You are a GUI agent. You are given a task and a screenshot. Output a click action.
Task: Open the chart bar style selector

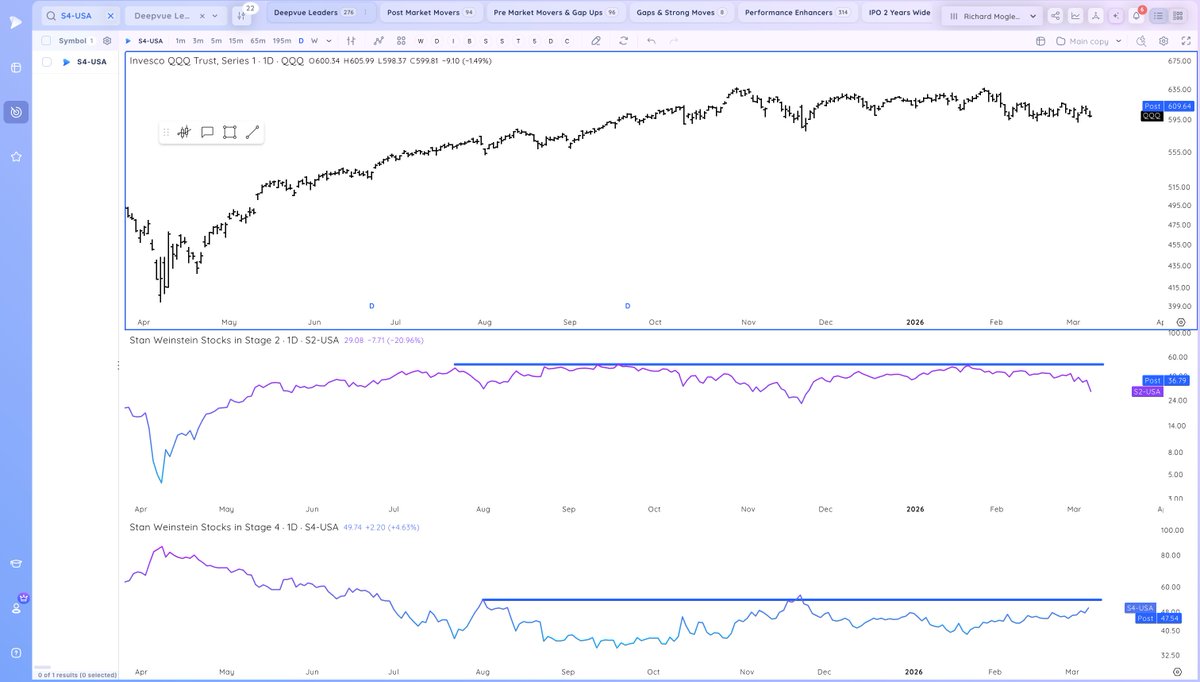click(350, 41)
